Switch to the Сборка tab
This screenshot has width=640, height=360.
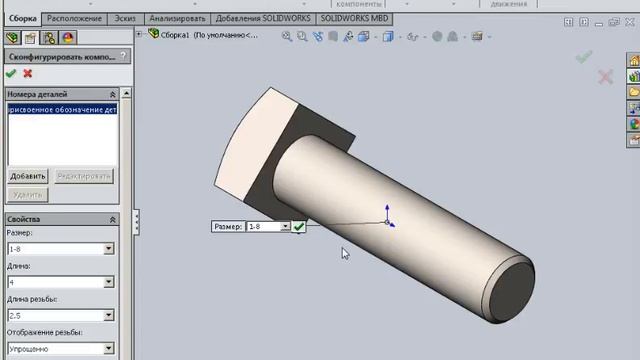coord(23,19)
